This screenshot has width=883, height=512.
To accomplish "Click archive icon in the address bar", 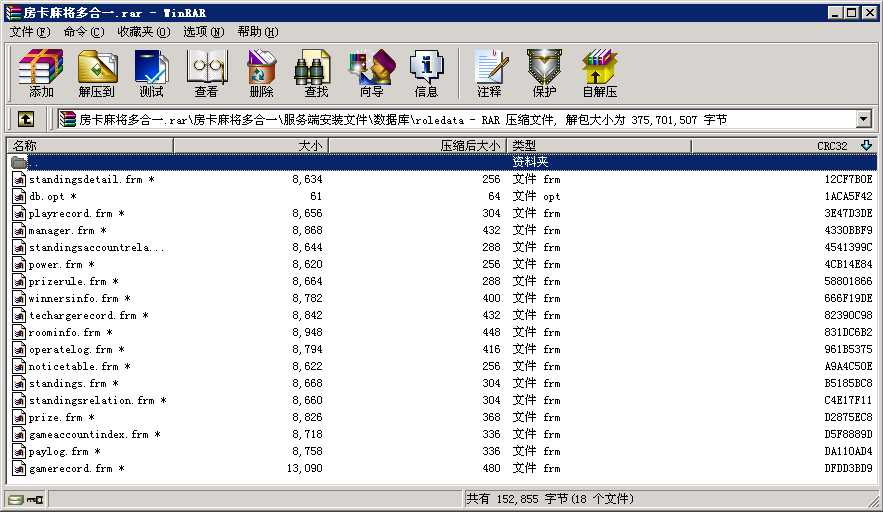I will pos(68,119).
